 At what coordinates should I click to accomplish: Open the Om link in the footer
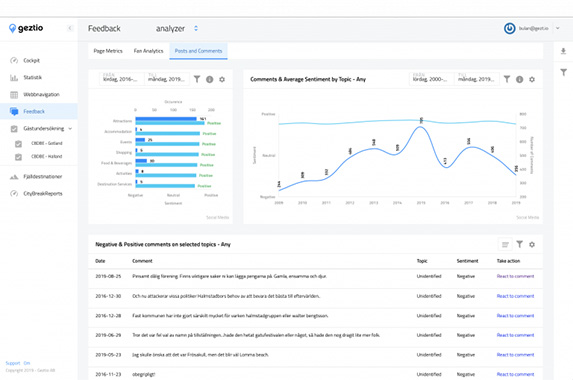point(27,363)
